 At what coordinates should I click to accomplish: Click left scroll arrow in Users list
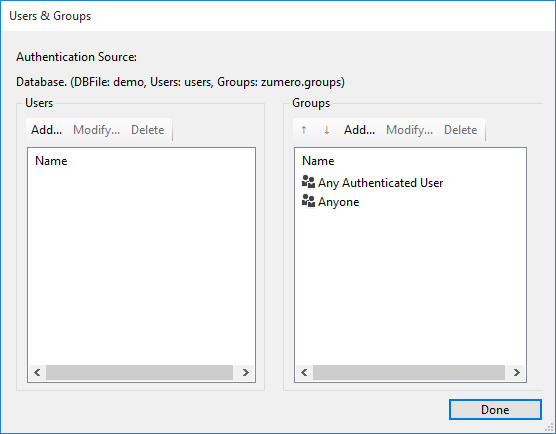[37, 372]
